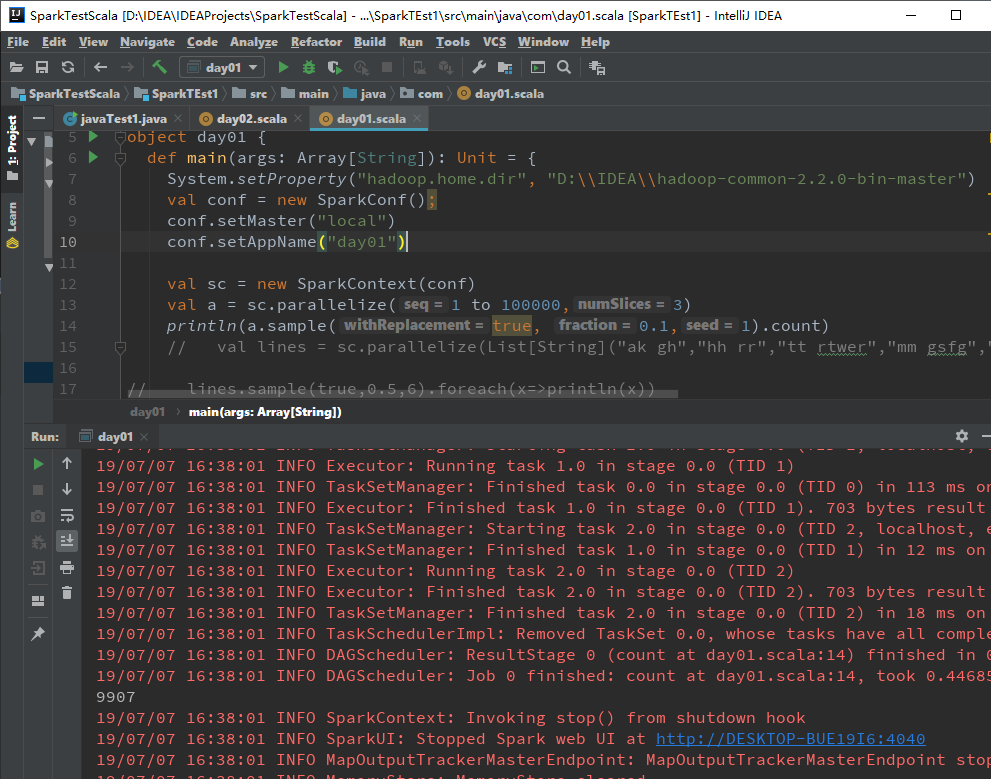Click the conf.setMaster("local") code line
991x779 pixels.
[x=281, y=221]
